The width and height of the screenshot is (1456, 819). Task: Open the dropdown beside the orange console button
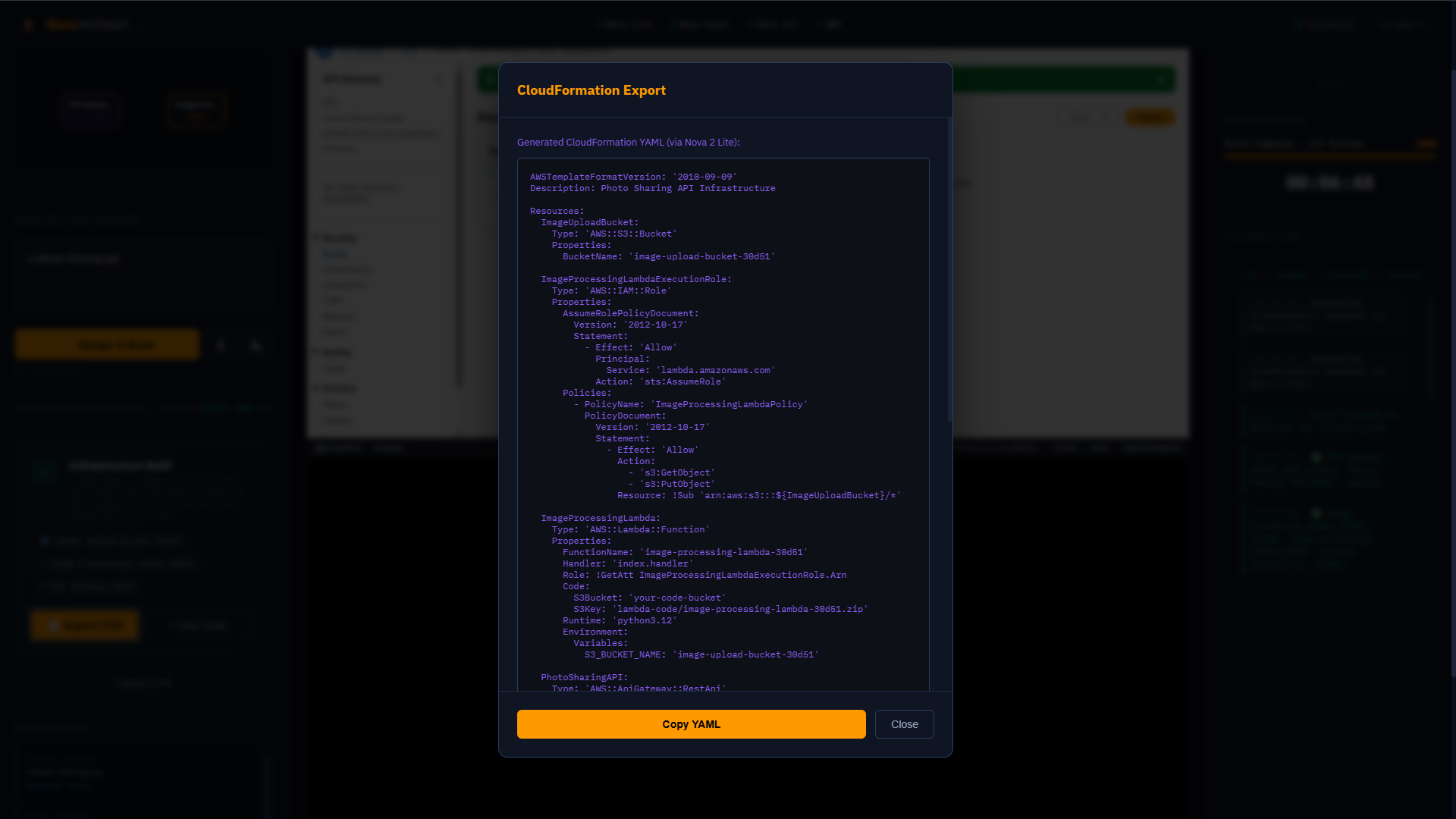tap(1087, 118)
